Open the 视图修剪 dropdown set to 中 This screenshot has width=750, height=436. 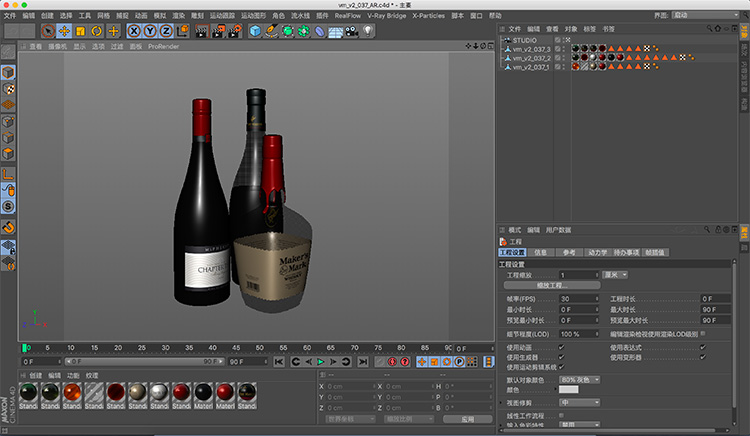[580, 403]
